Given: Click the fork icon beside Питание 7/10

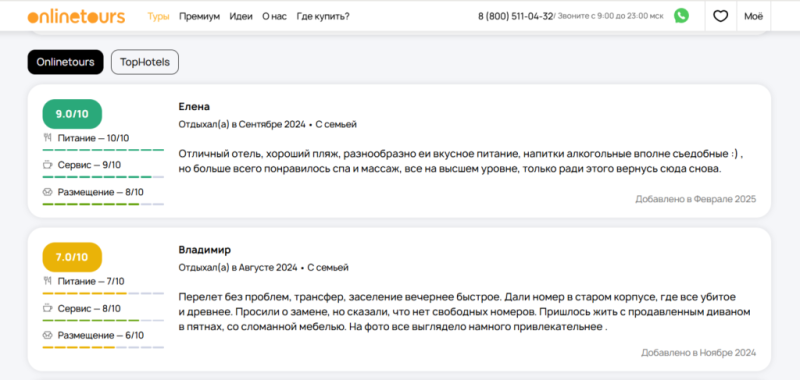Looking at the screenshot, I should pyautogui.click(x=47, y=281).
